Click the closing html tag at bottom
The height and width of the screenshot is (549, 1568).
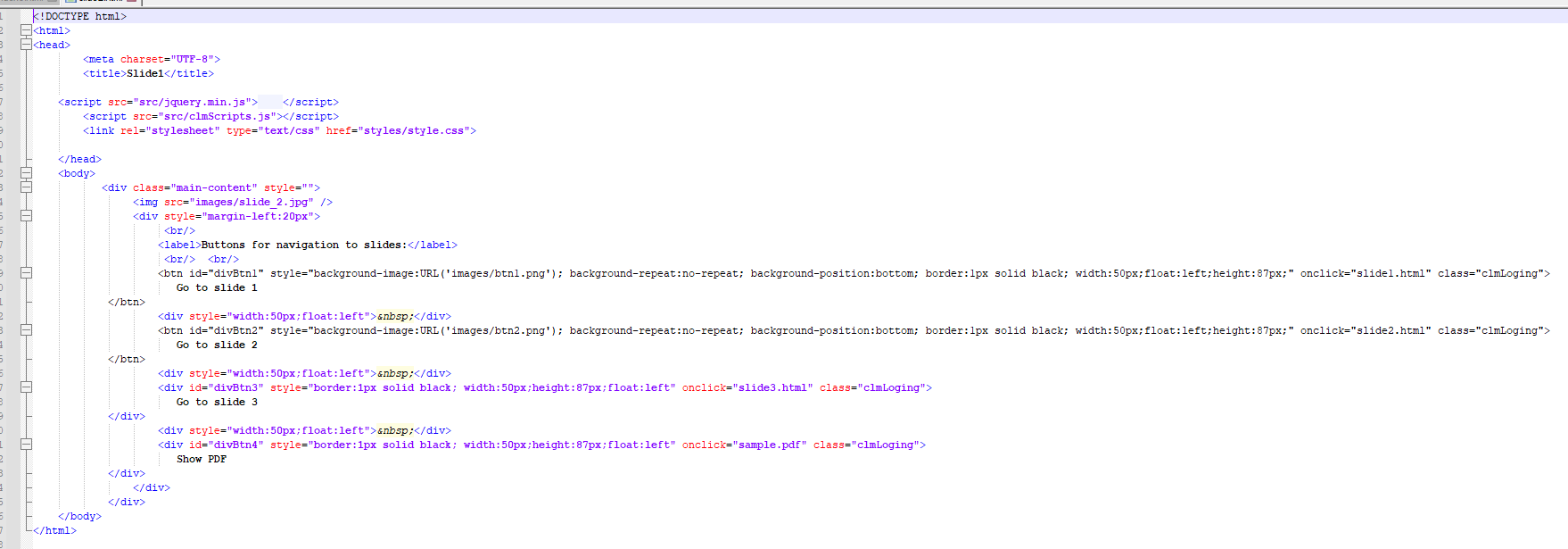pyautogui.click(x=54, y=530)
